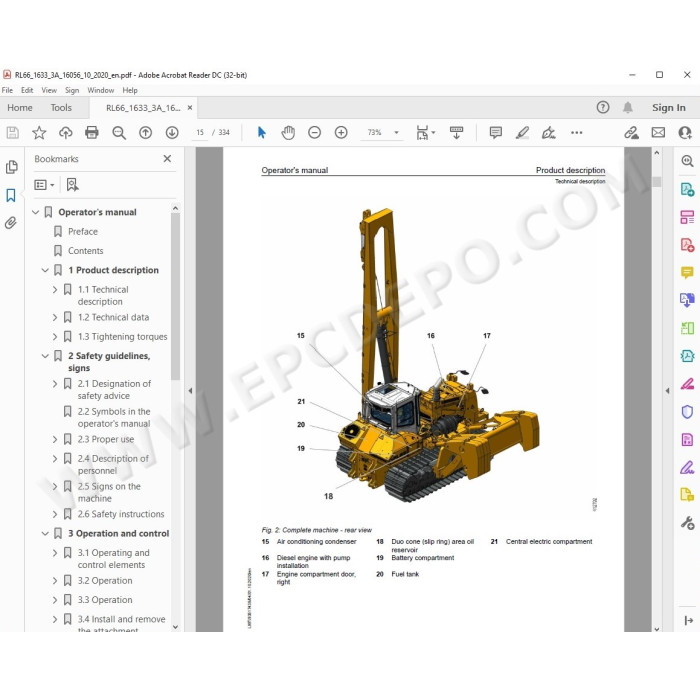The width and height of the screenshot is (700, 700).
Task: Open the Preface bookmark
Action: pyautogui.click(x=83, y=232)
